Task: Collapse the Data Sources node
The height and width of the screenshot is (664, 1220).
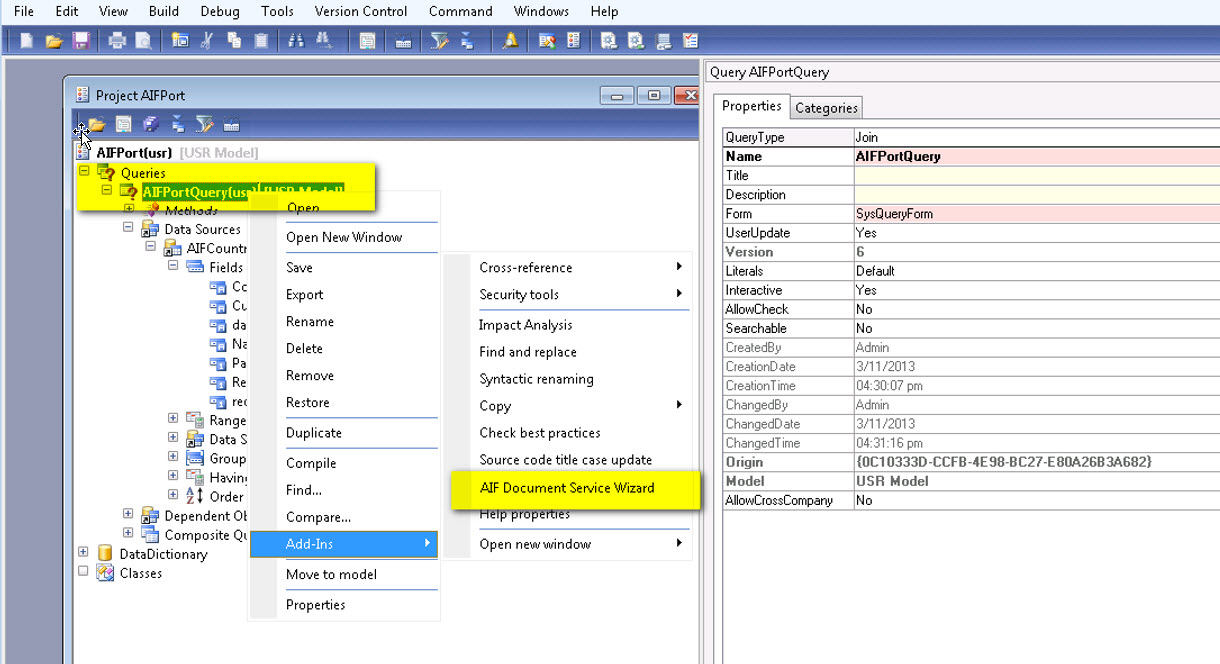Action: (127, 229)
